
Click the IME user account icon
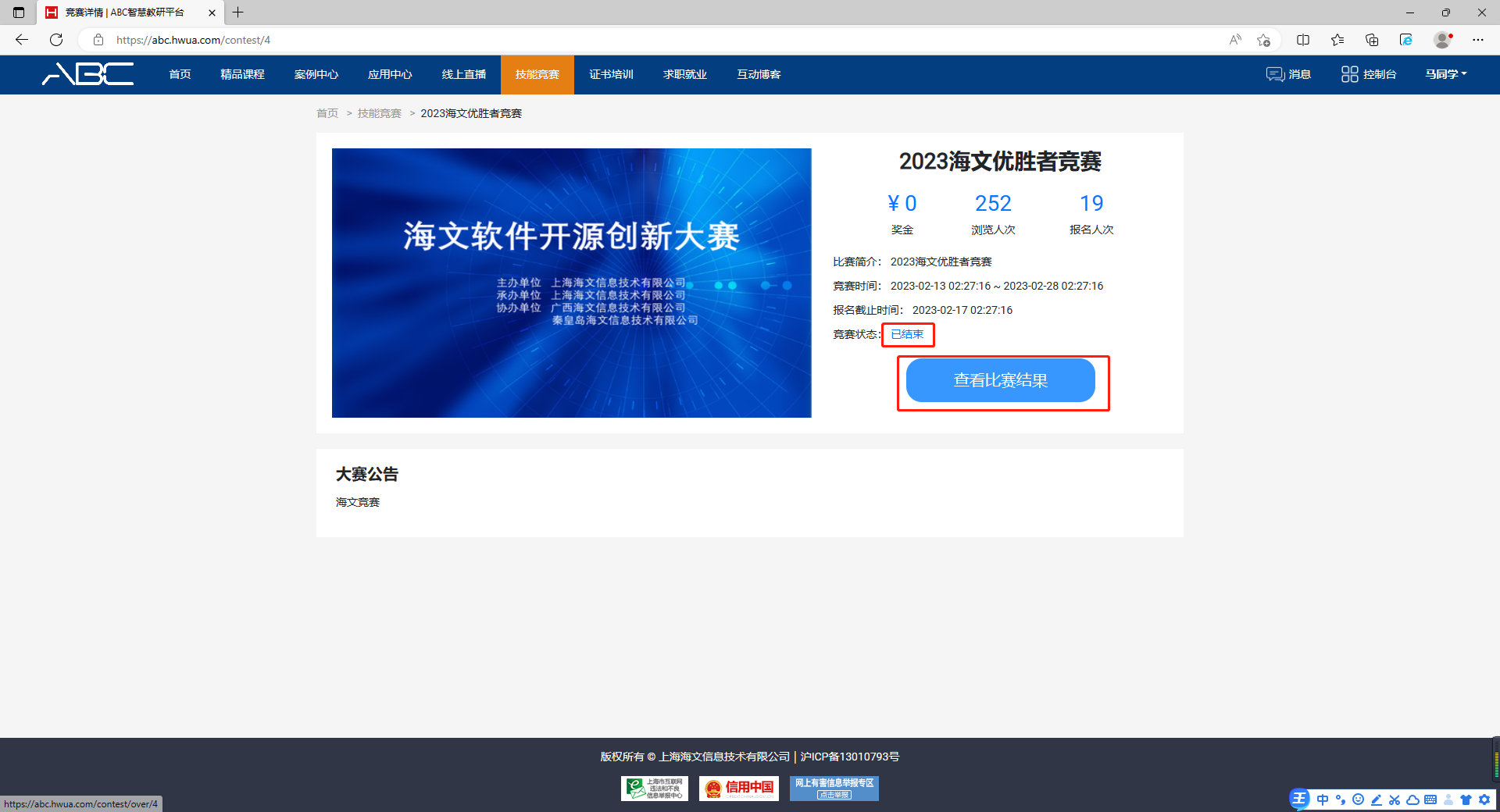tap(1448, 800)
